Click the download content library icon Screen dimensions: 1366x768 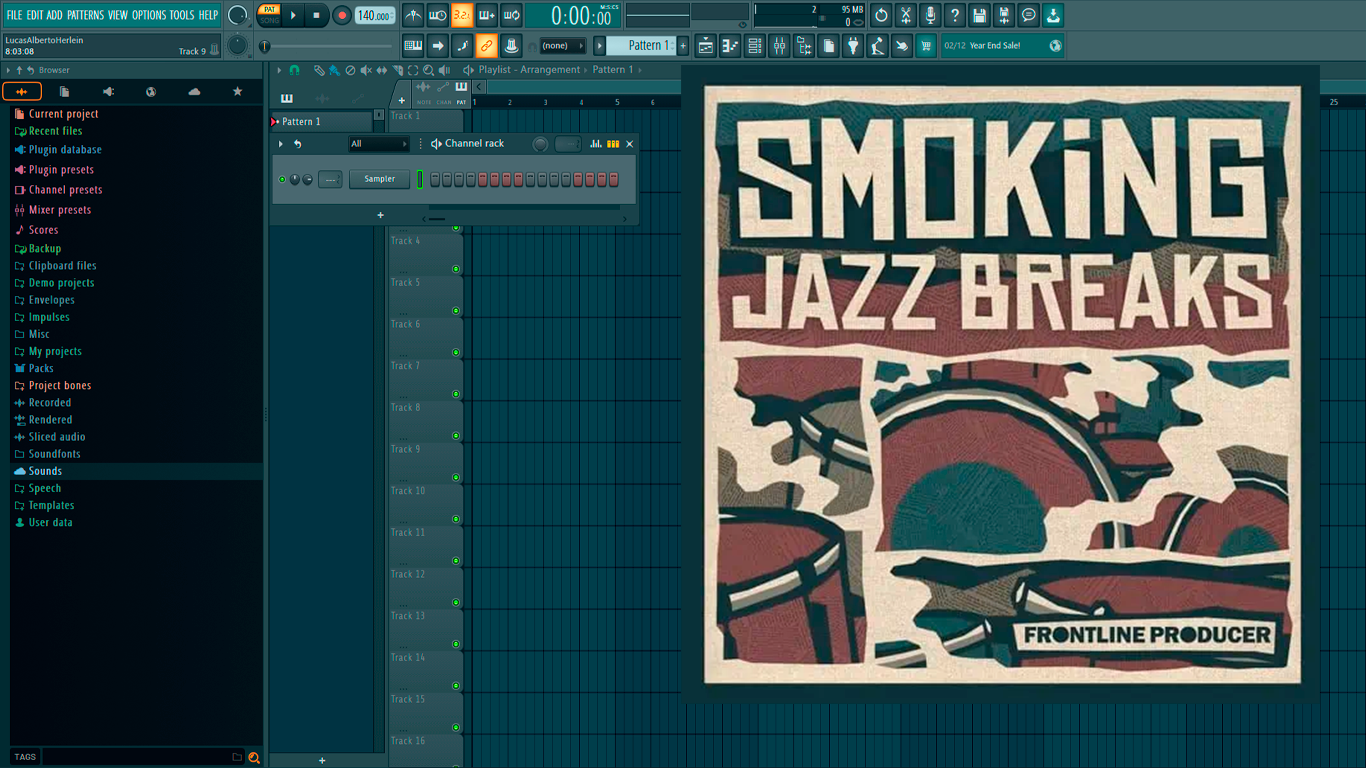tap(1053, 16)
